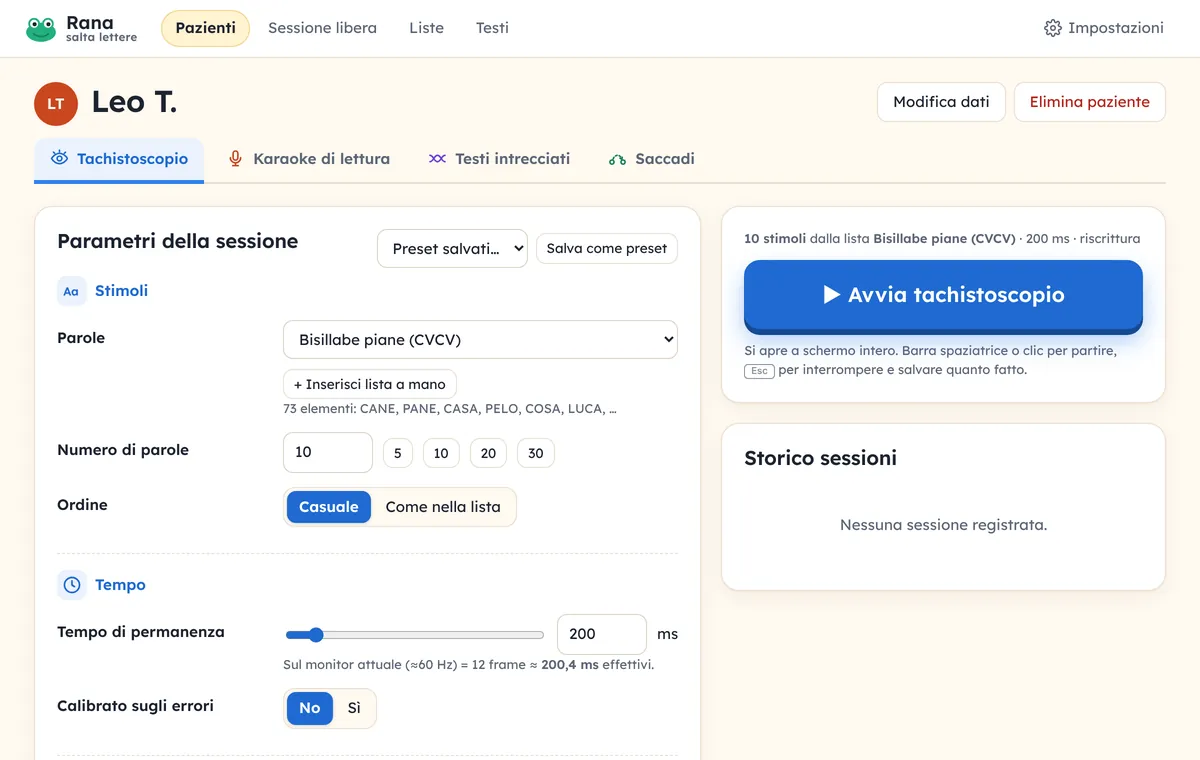
Task: Click the eye icon on Tachistoscopio tab
Action: [x=60, y=158]
